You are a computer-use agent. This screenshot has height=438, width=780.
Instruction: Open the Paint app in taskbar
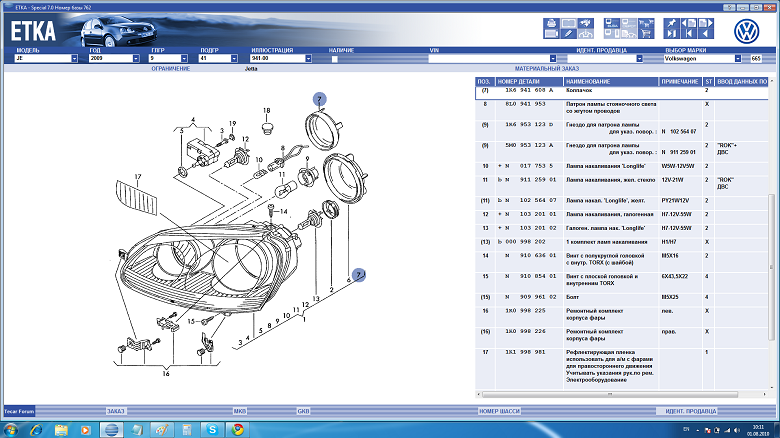(162, 430)
